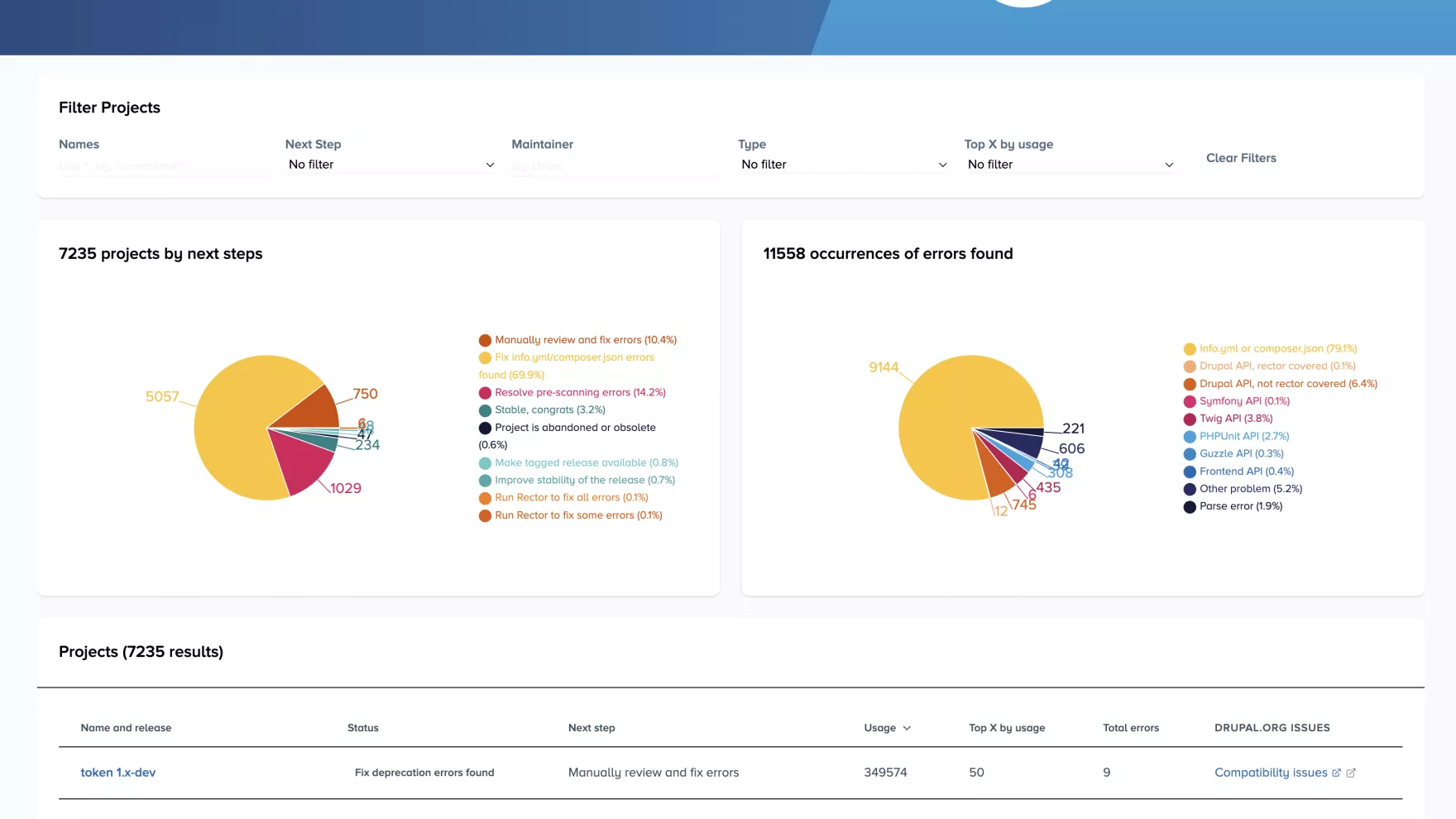Toggle Fix info.yml/composer.json errors found legend entry
The width and height of the screenshot is (1456, 819).
click(567, 366)
